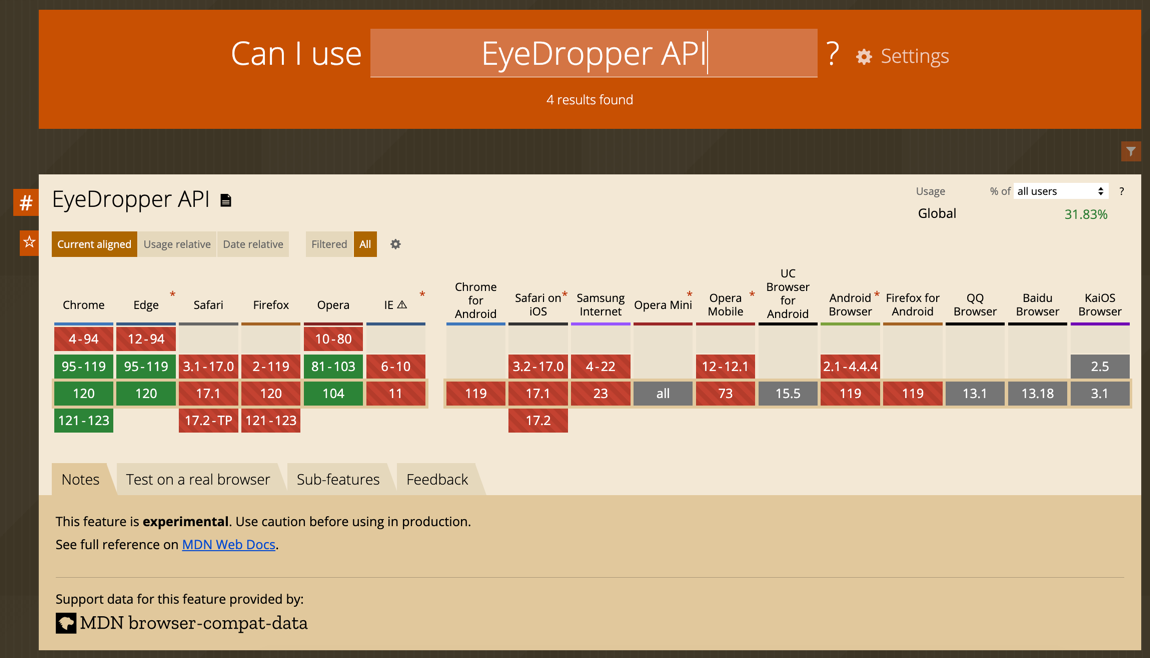This screenshot has height=658, width=1150.
Task: Click Safari on iOS 3.2-17.0 cell
Action: (x=538, y=366)
